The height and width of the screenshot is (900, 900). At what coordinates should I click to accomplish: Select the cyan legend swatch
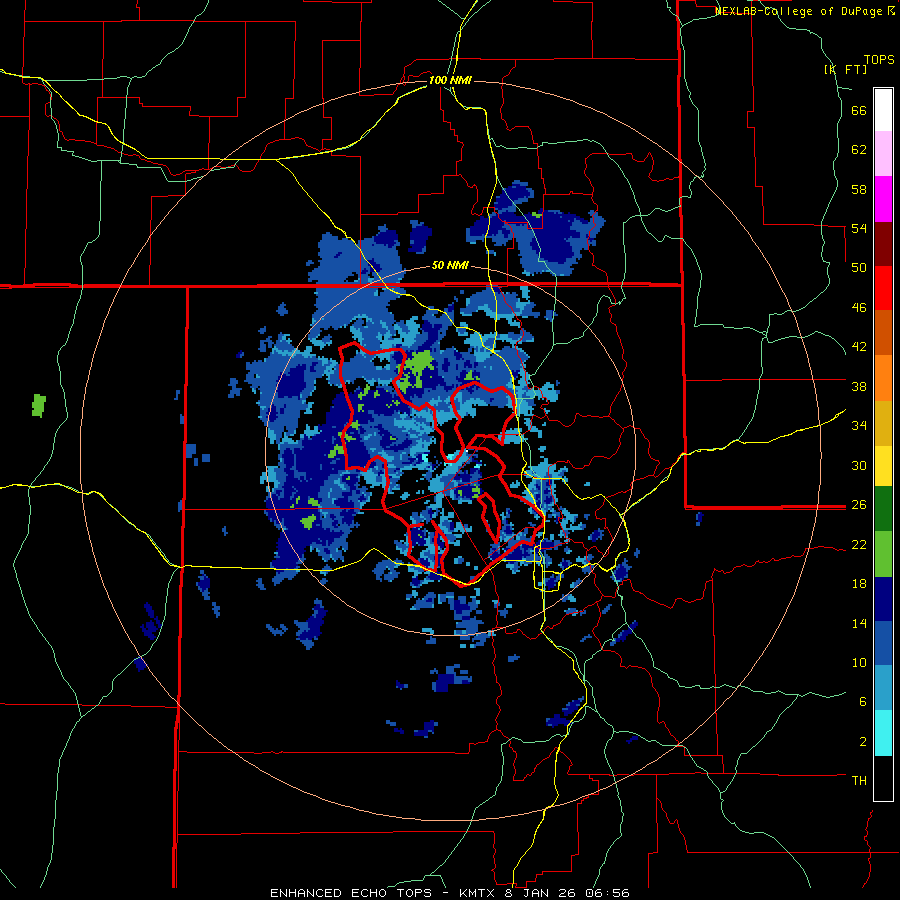point(883,733)
